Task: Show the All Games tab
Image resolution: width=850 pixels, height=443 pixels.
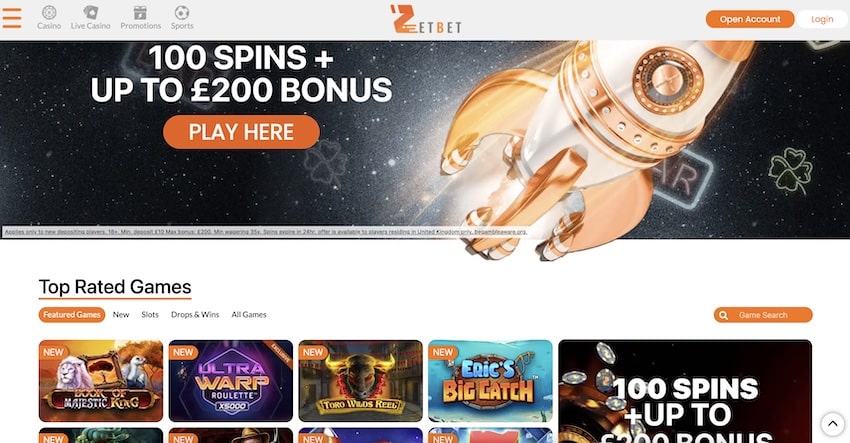Action: [x=249, y=314]
